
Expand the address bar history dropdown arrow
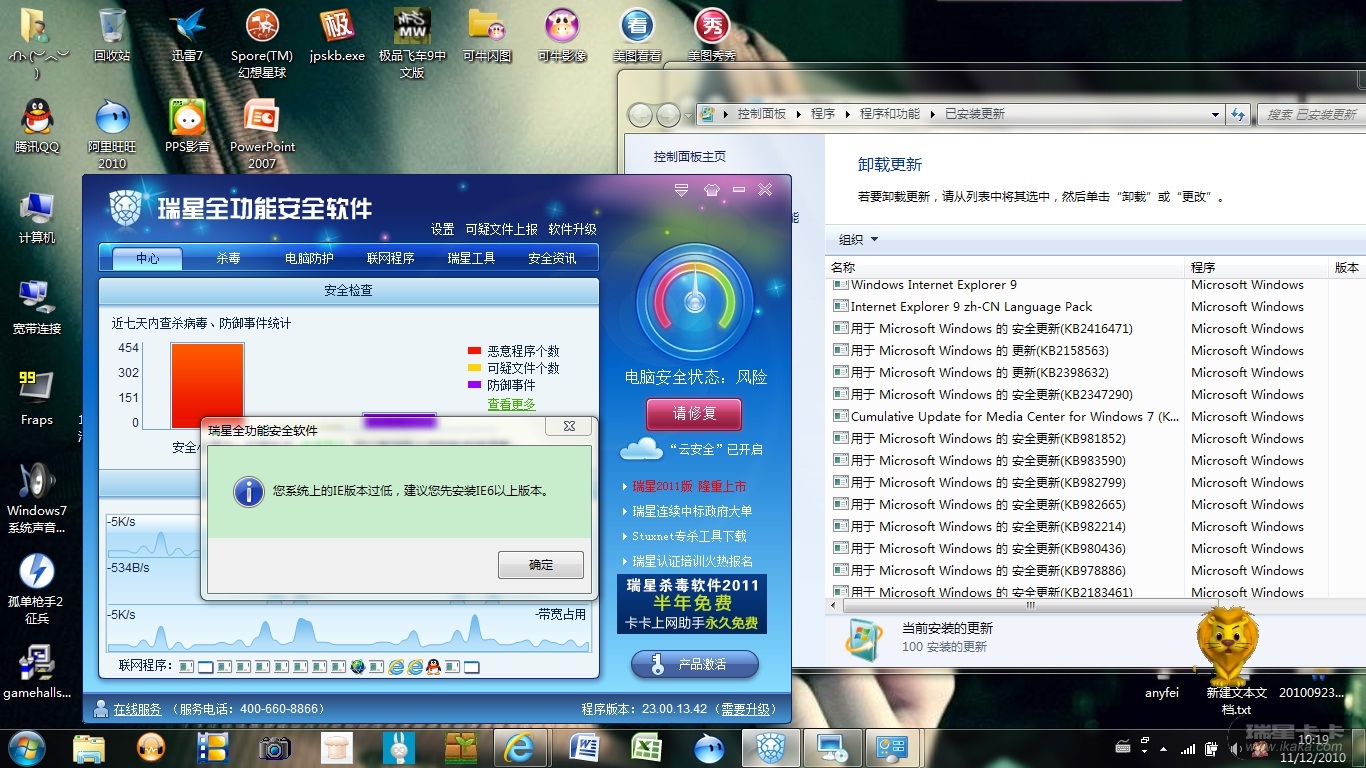tap(1215, 114)
